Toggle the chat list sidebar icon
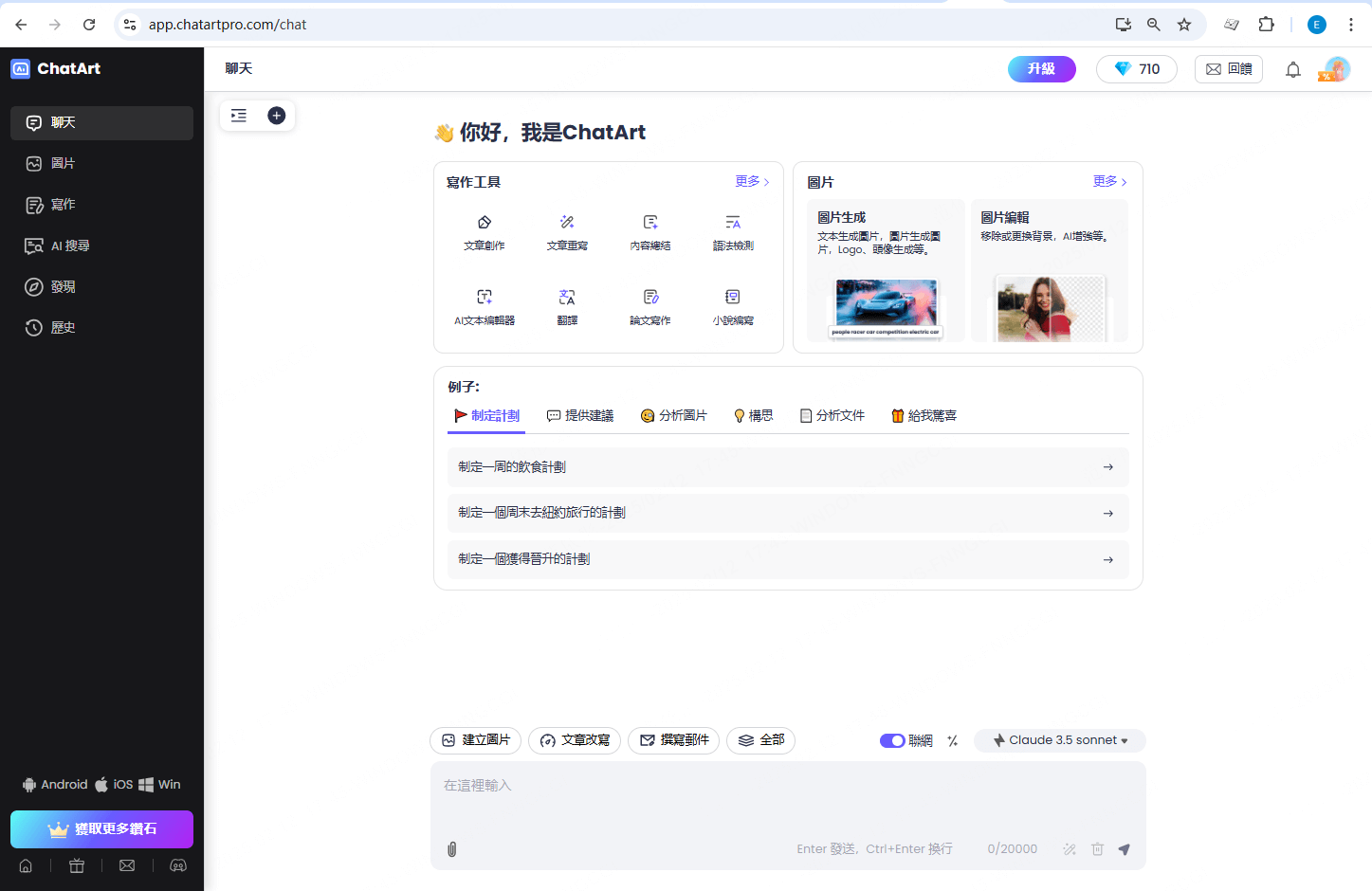Image resolution: width=1372 pixels, height=891 pixels. coord(239,116)
